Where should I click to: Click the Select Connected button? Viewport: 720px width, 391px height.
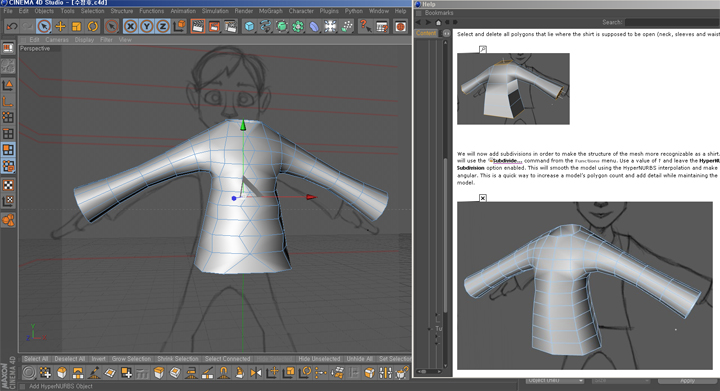(x=227, y=359)
